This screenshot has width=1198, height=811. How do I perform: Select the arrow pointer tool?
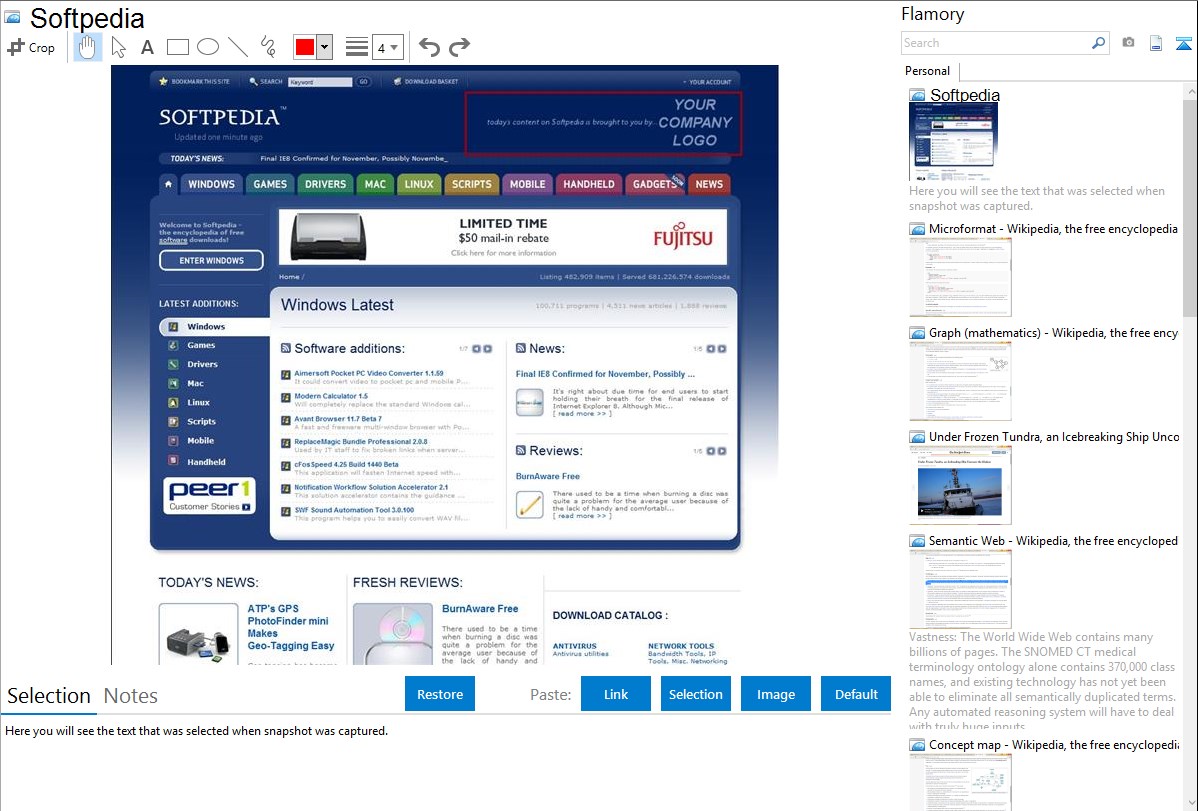(x=118, y=47)
